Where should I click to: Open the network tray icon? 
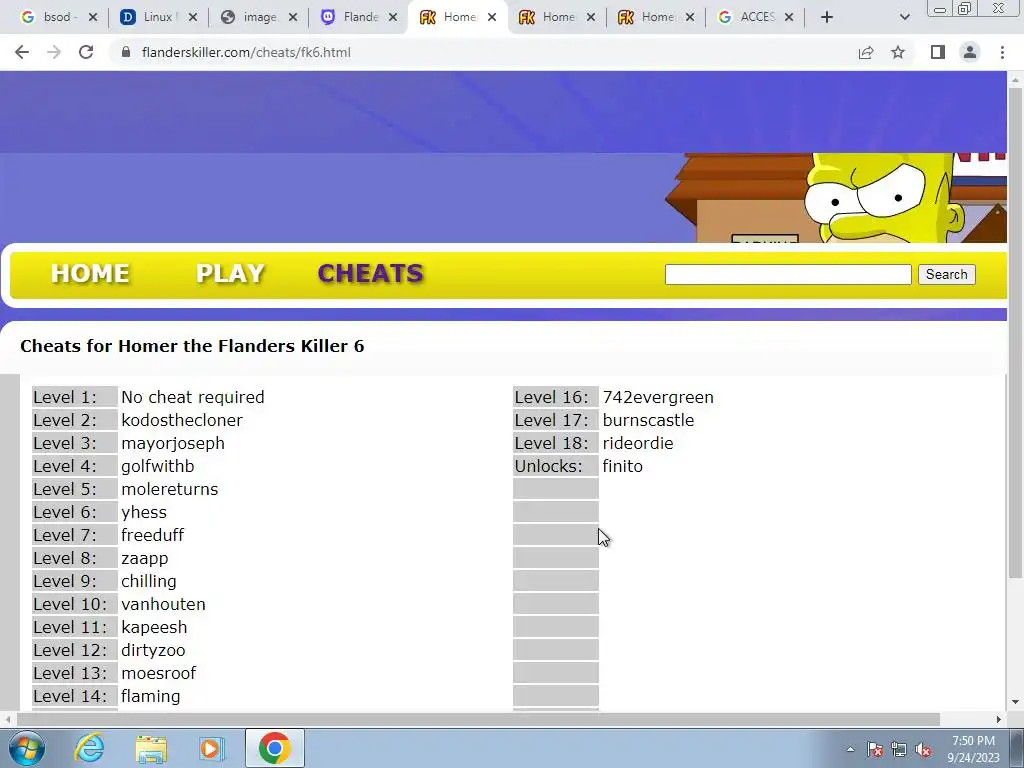[x=899, y=749]
